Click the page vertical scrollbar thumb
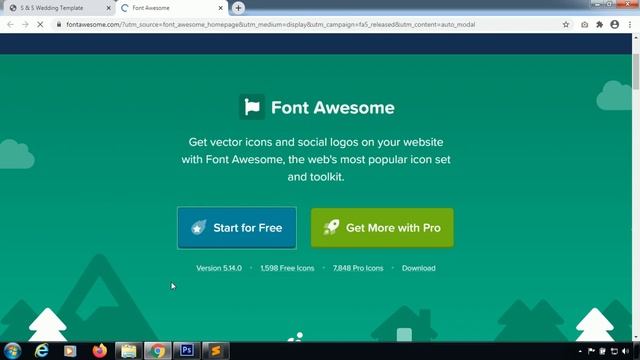The image size is (640, 360). (636, 71)
